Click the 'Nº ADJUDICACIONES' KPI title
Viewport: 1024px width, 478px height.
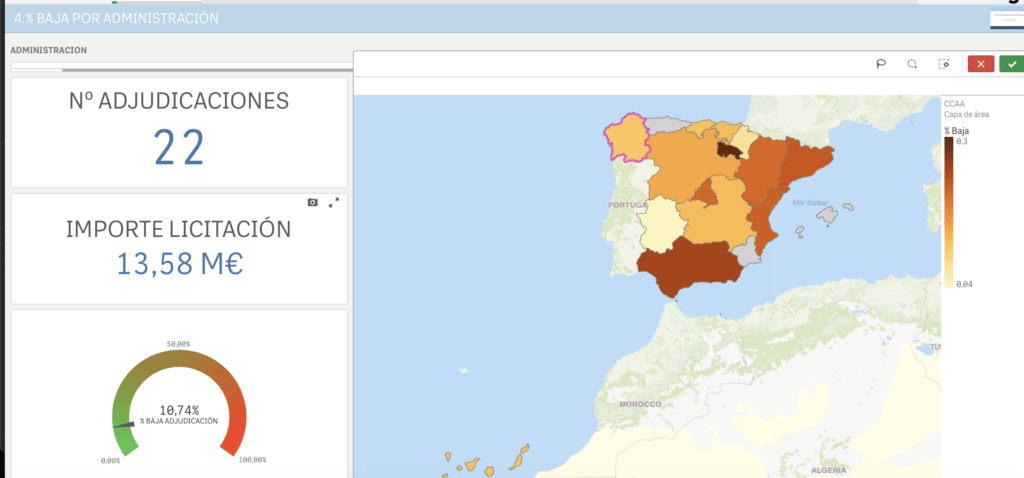pos(179,101)
